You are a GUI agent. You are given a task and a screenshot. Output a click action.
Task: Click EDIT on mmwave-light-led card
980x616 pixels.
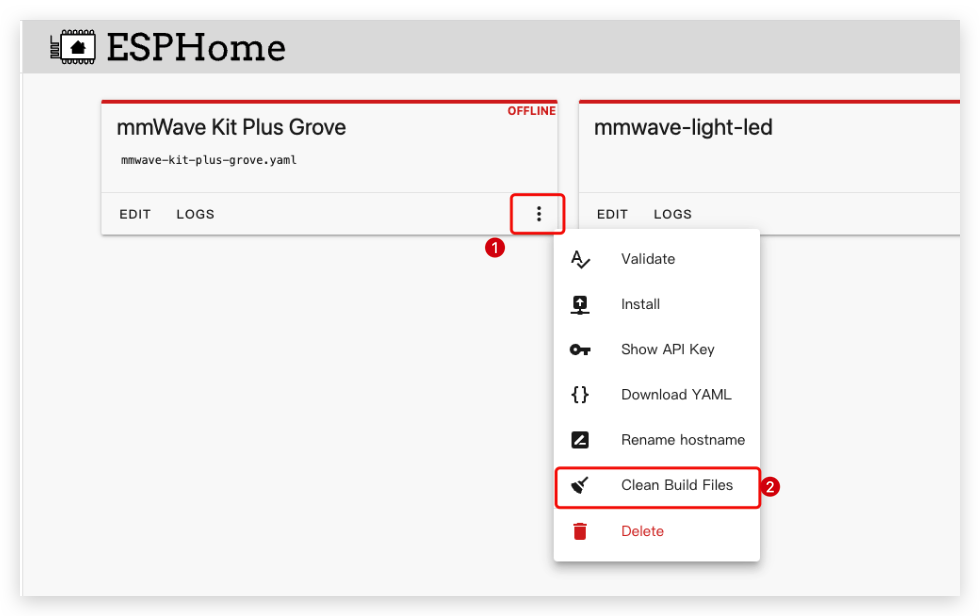click(x=612, y=214)
